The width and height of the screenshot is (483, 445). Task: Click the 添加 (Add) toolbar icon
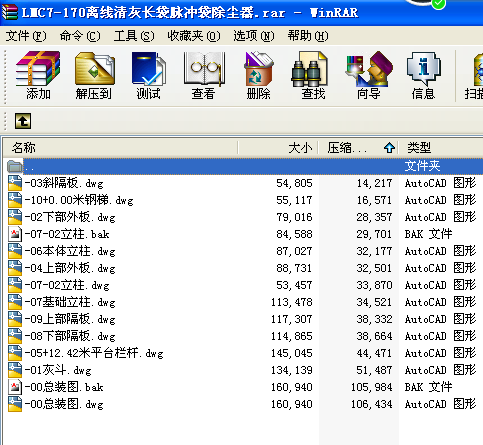click(x=38, y=68)
